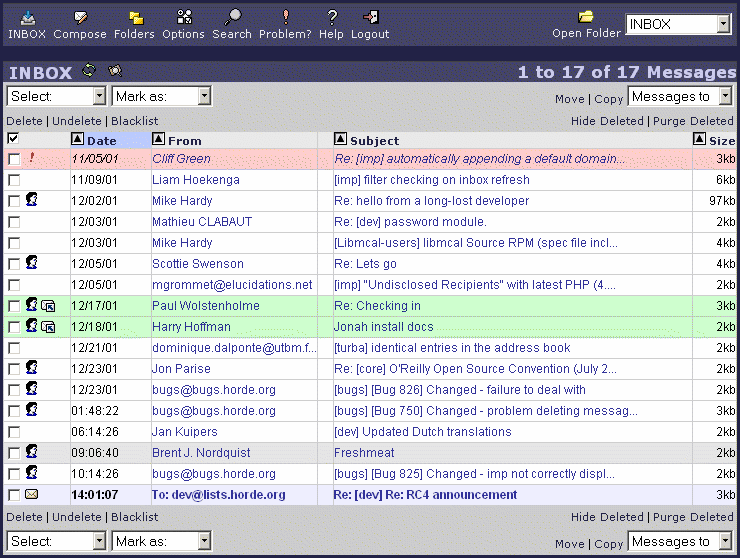Check the dominique.dalponte message checkbox

click(x=14, y=348)
